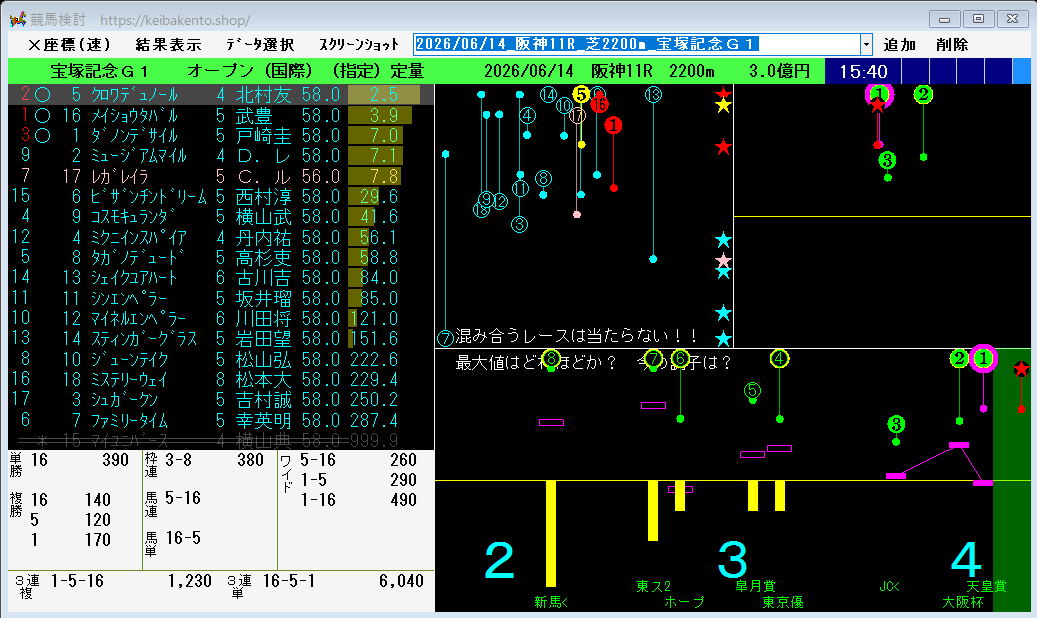Click the green circled 3 marker in top-right chart
Screen dimensions: 1037x618
(x=887, y=160)
